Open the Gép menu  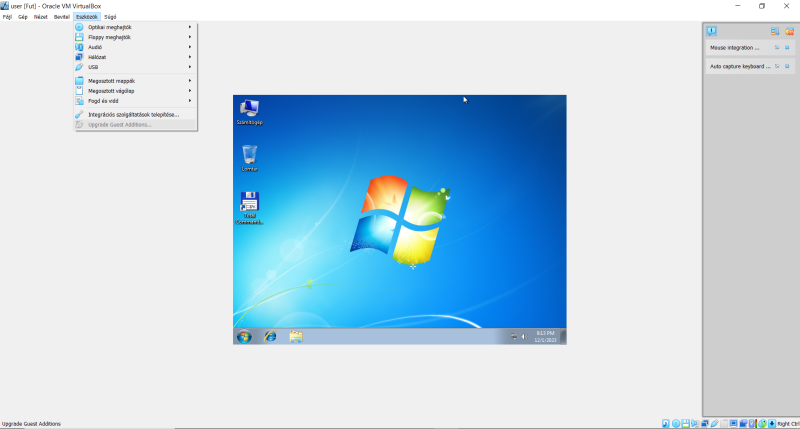[22, 17]
